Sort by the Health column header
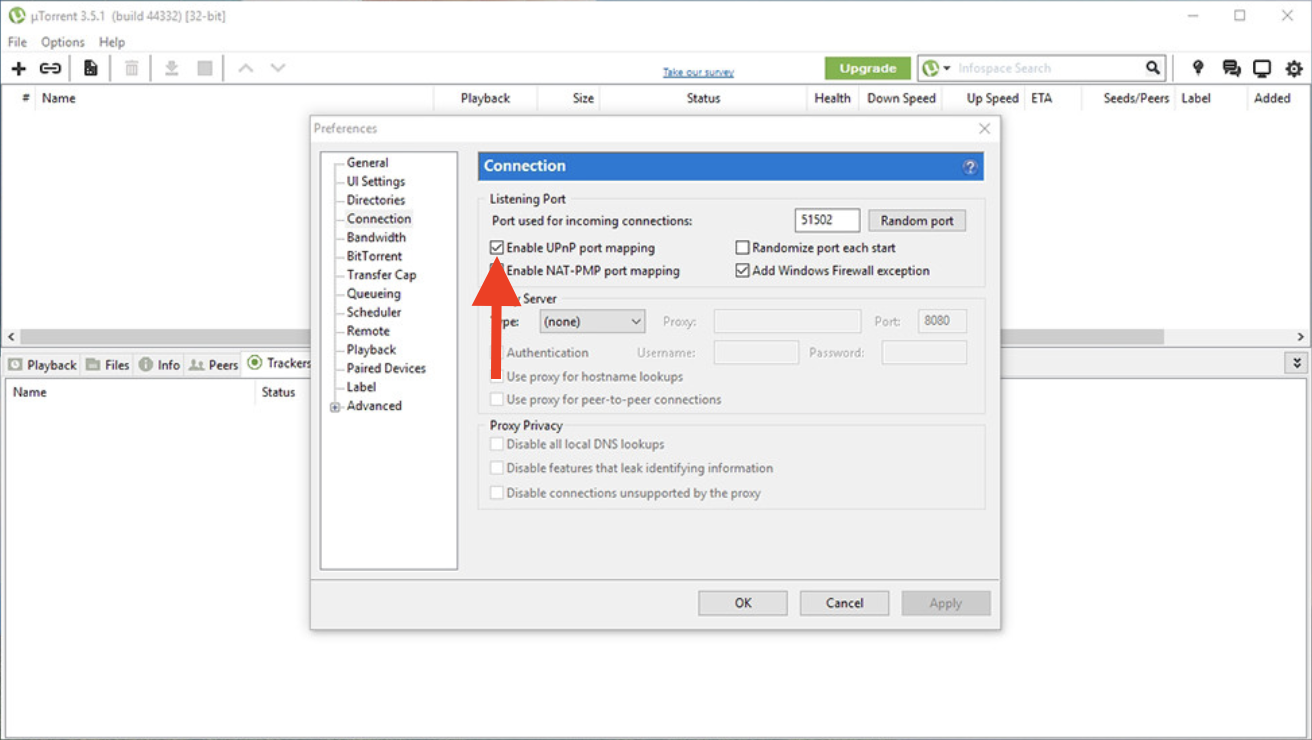The image size is (1312, 740). [832, 98]
